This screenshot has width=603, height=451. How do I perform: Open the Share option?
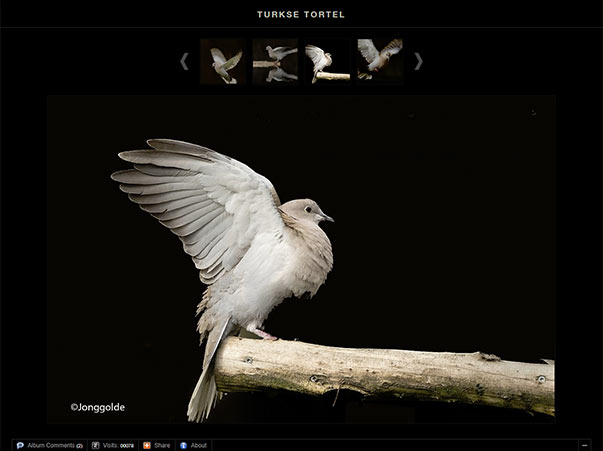point(162,445)
